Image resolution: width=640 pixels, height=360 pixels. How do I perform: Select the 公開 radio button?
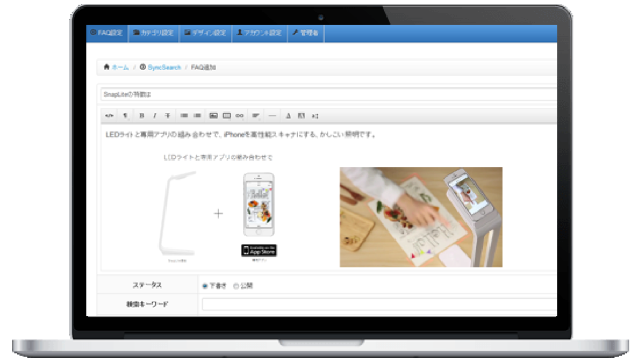236,286
